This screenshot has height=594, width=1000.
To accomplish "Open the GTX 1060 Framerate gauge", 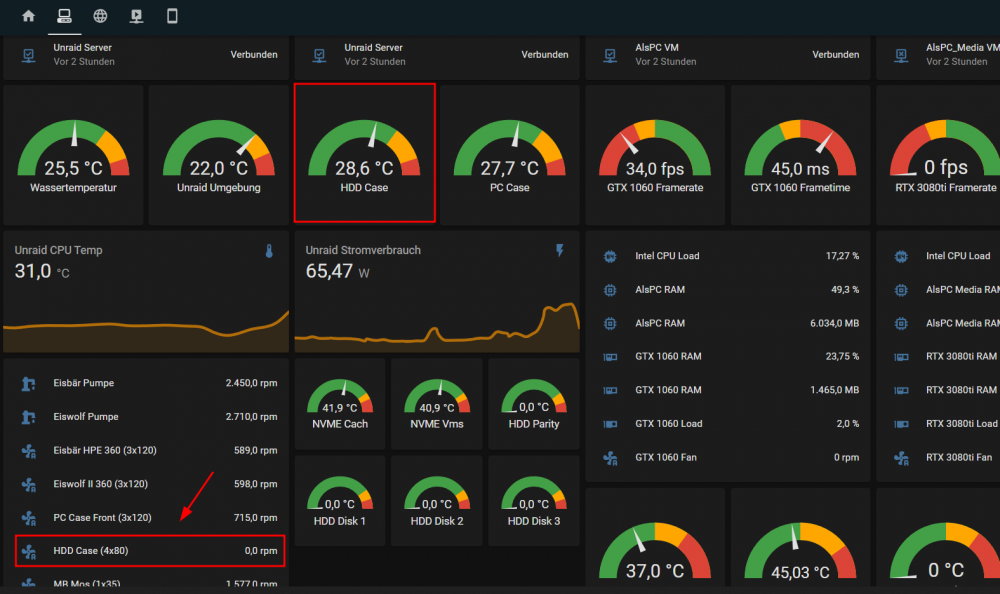I will [x=655, y=155].
